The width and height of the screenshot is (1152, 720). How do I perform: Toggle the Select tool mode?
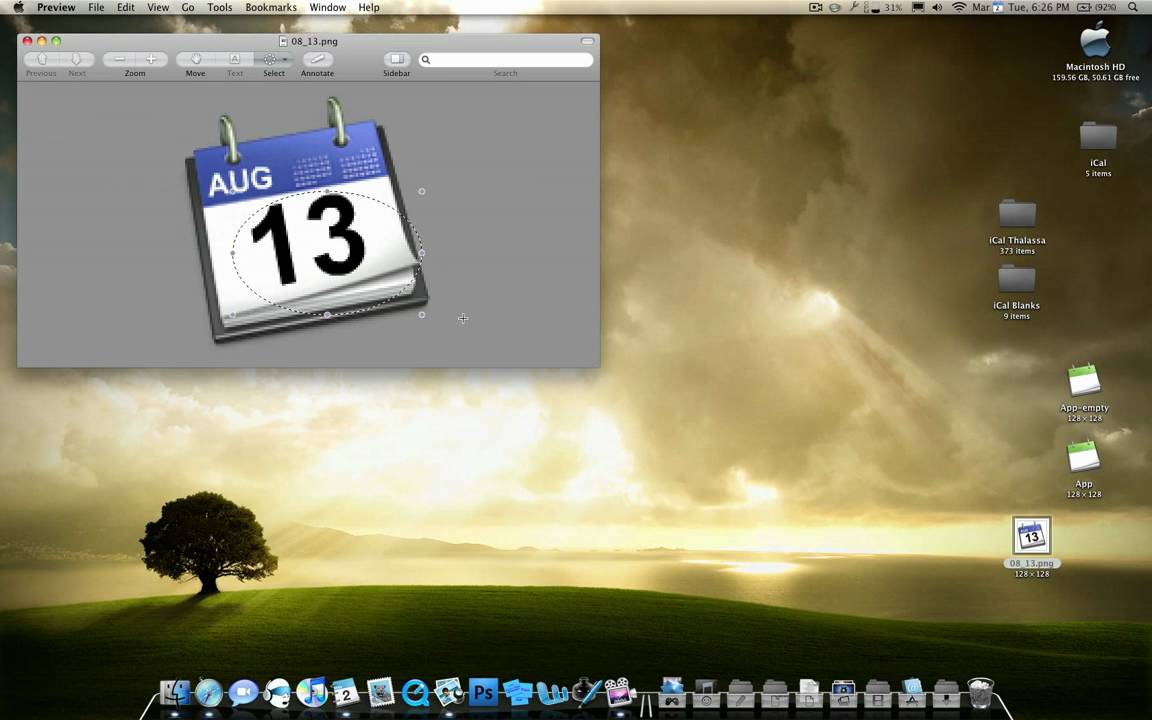pyautogui.click(x=270, y=59)
